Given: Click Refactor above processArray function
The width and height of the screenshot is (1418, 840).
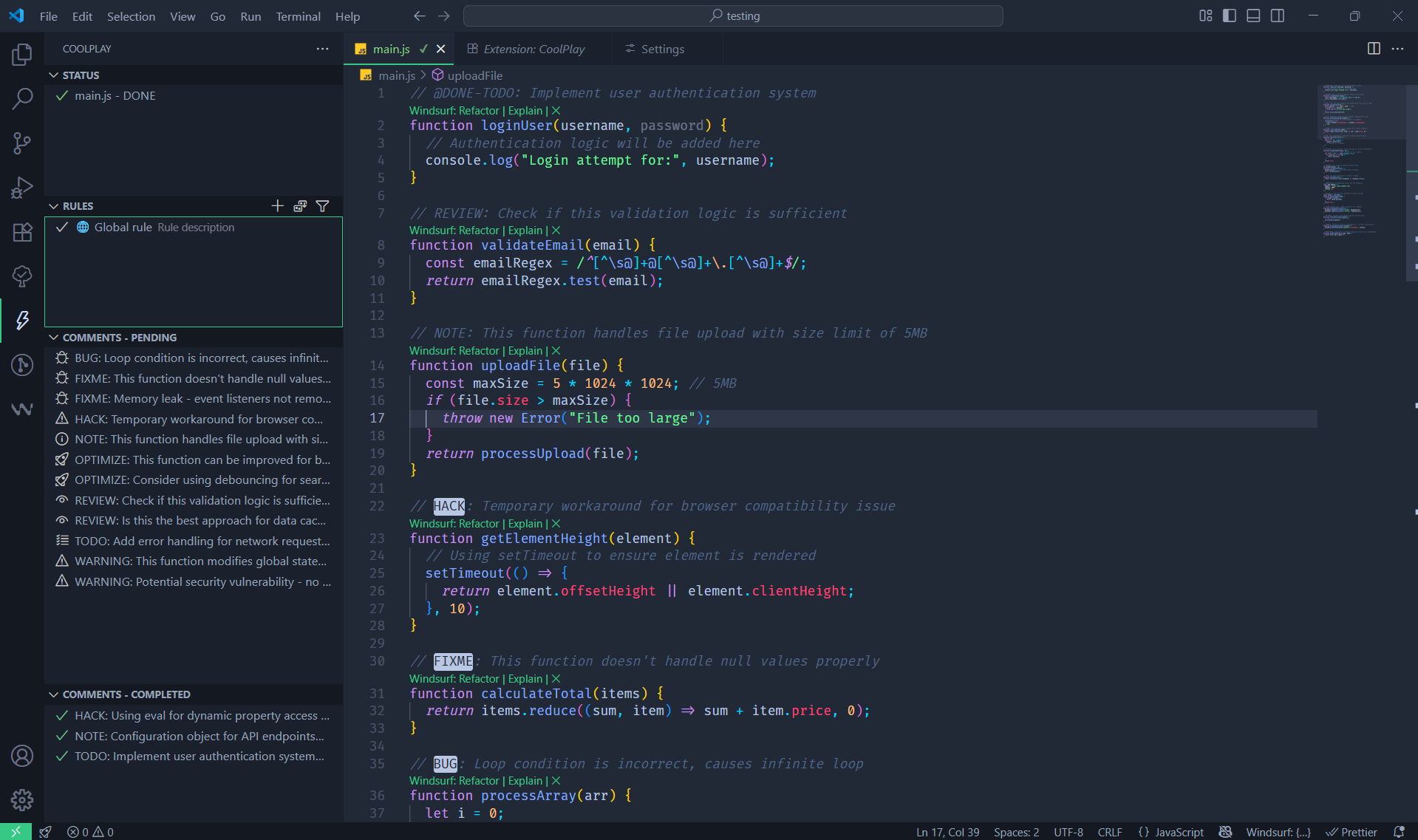Looking at the screenshot, I should click(479, 781).
